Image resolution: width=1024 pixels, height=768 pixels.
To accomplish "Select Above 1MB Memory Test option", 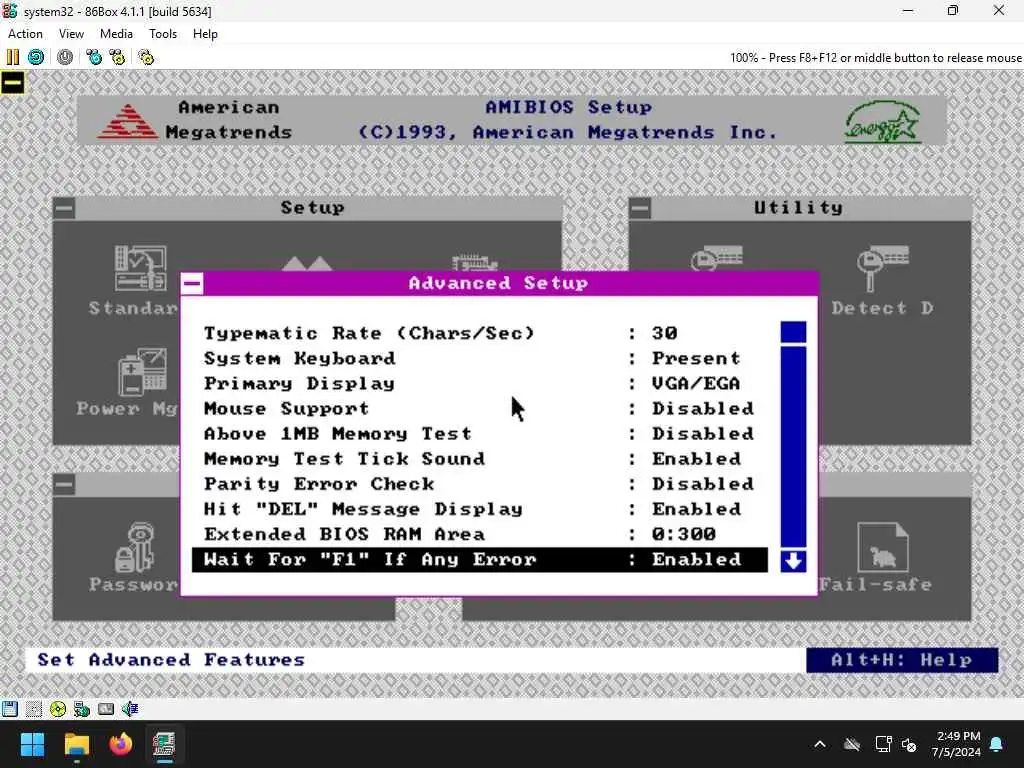I will point(479,434).
